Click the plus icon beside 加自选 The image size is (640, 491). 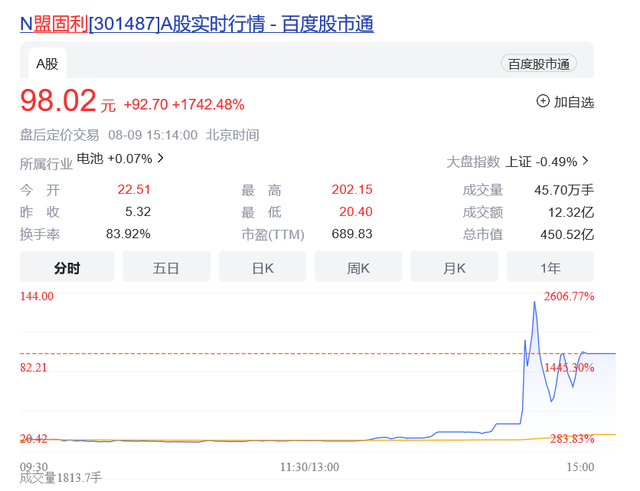[543, 101]
